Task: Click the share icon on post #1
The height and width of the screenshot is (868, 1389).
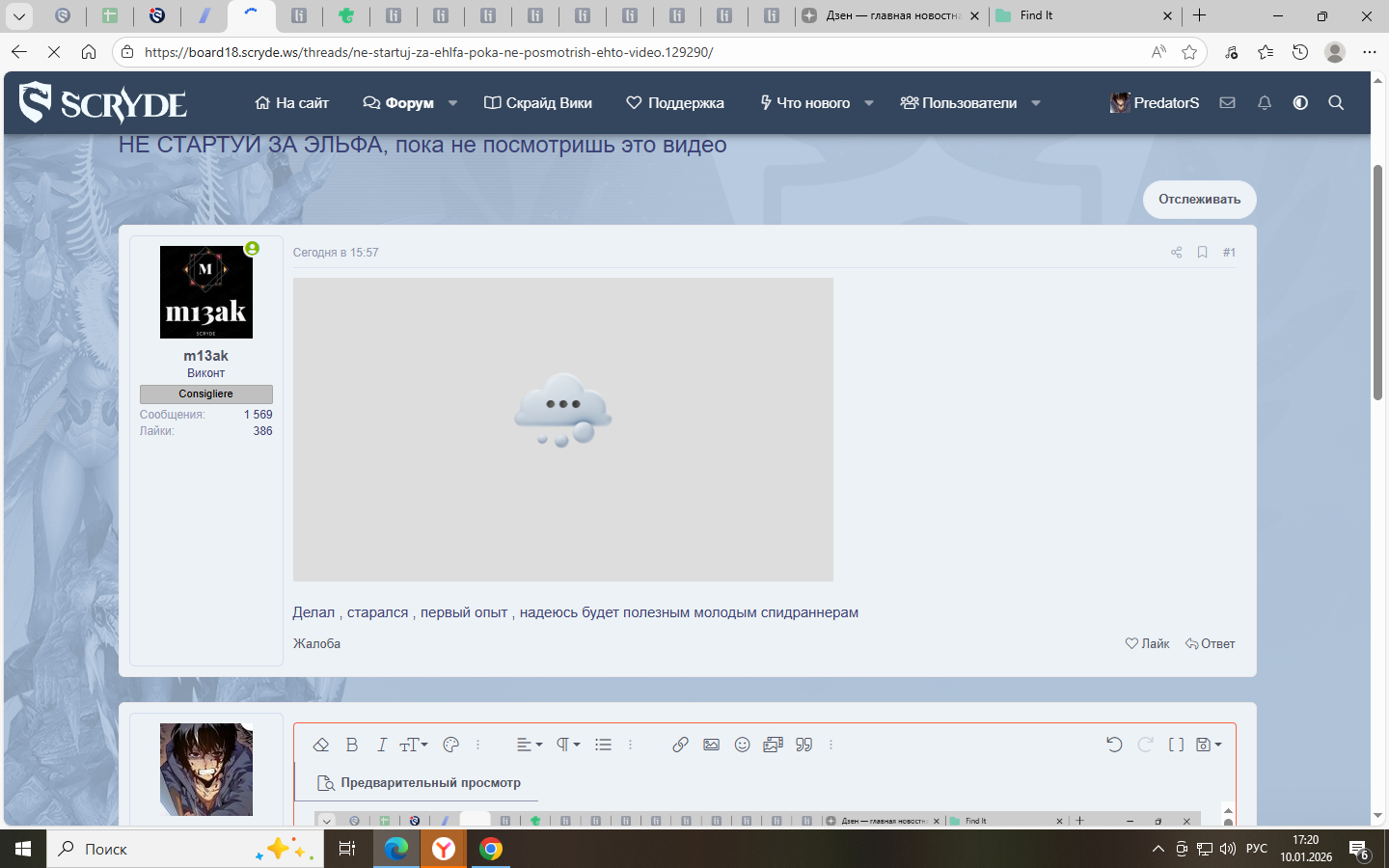Action: pyautogui.click(x=1176, y=253)
